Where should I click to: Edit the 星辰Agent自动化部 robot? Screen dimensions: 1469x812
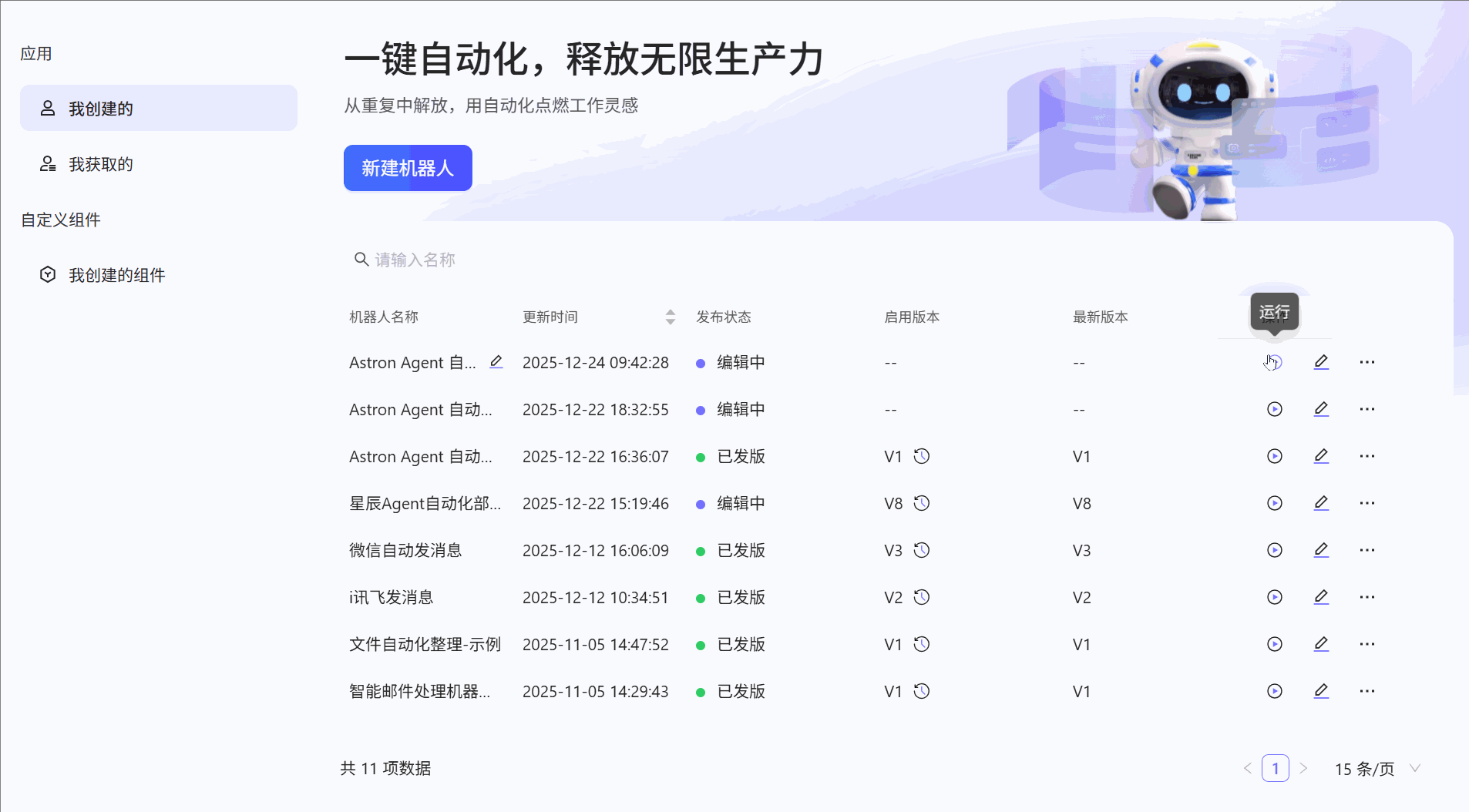coord(1321,503)
